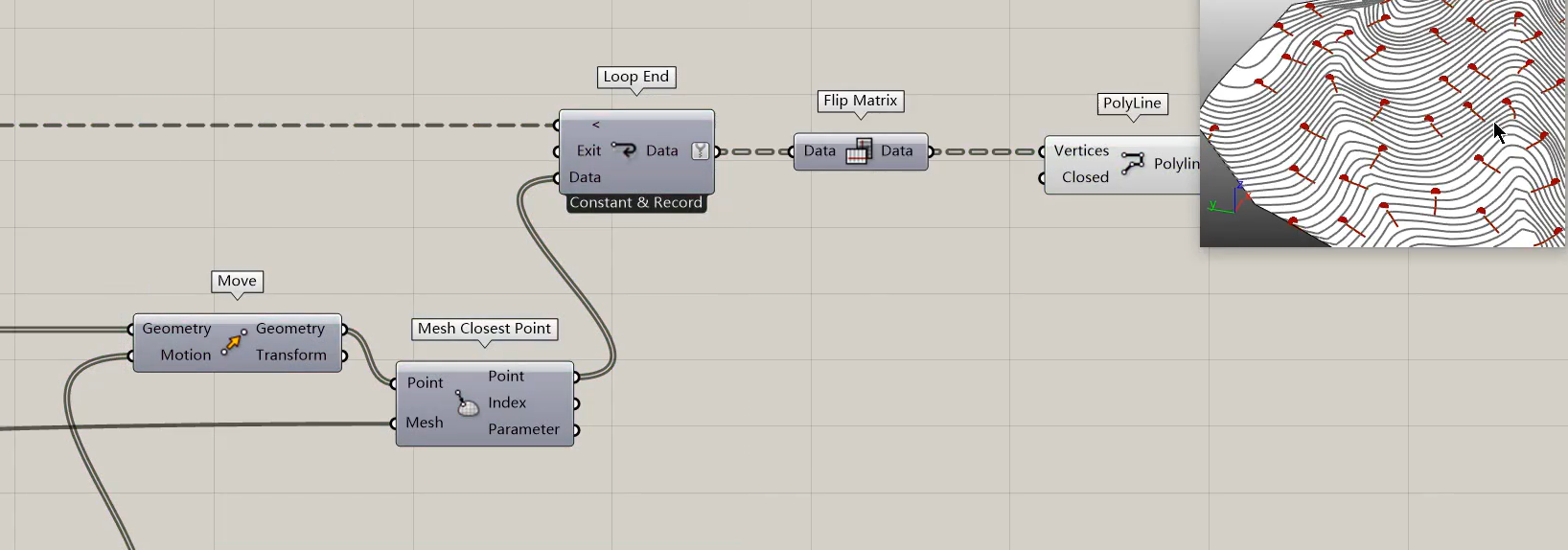Click the Loop End component icon
The width and height of the screenshot is (1568, 550).
624,150
